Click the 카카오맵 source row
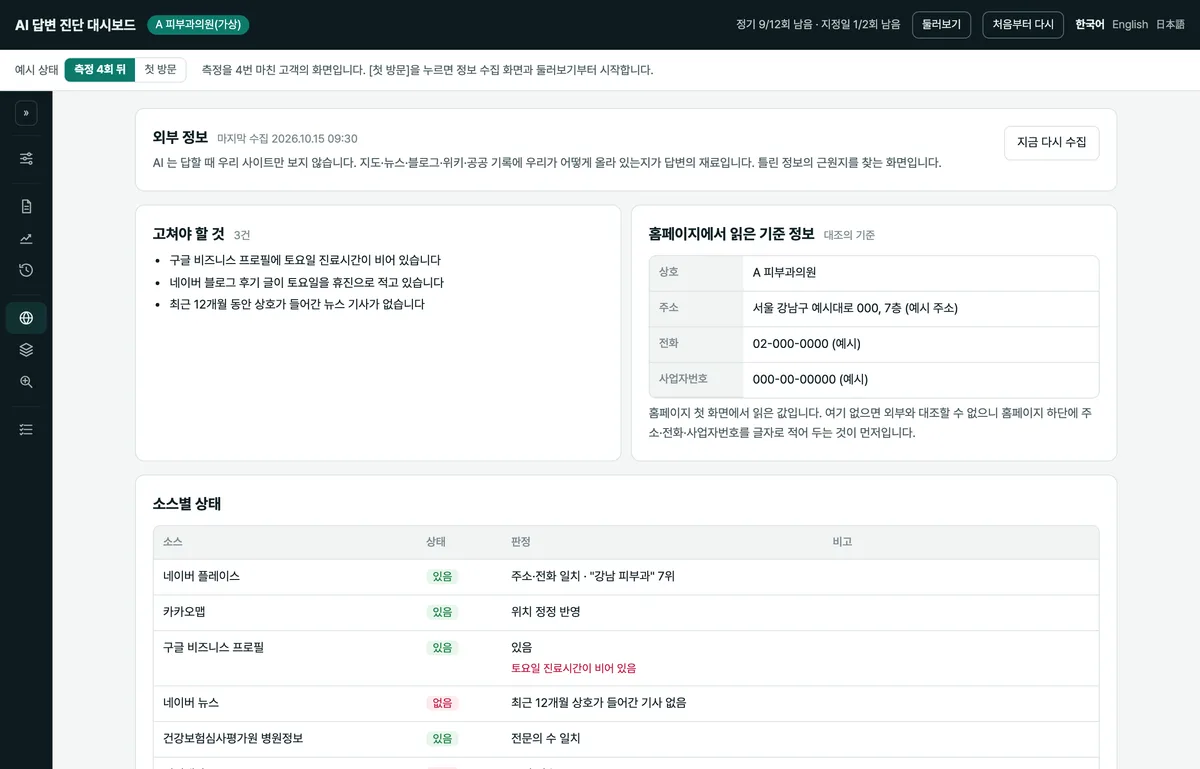The height and width of the screenshot is (769, 1200). point(626,612)
